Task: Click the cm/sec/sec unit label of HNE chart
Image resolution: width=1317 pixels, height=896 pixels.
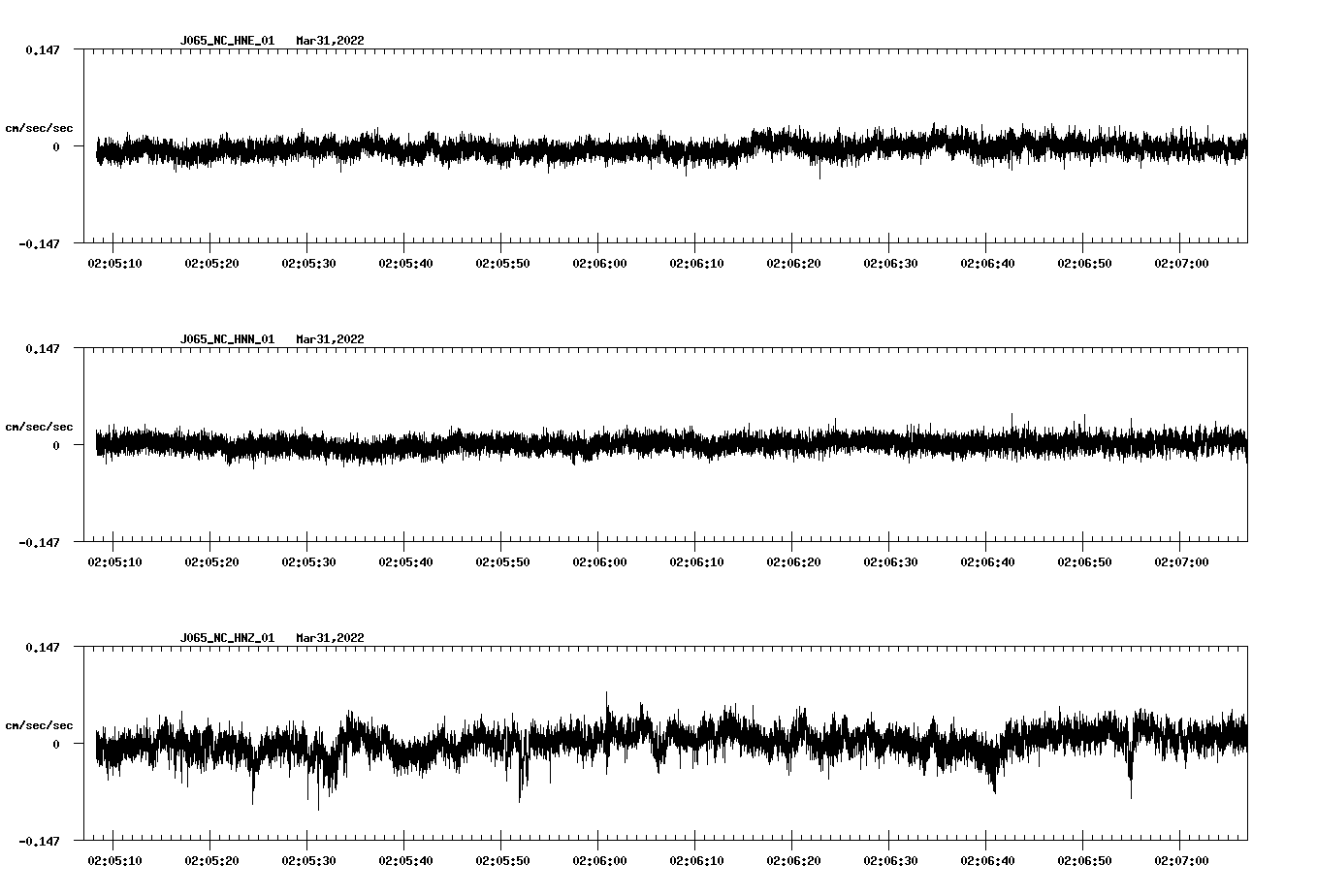Action: (39, 128)
